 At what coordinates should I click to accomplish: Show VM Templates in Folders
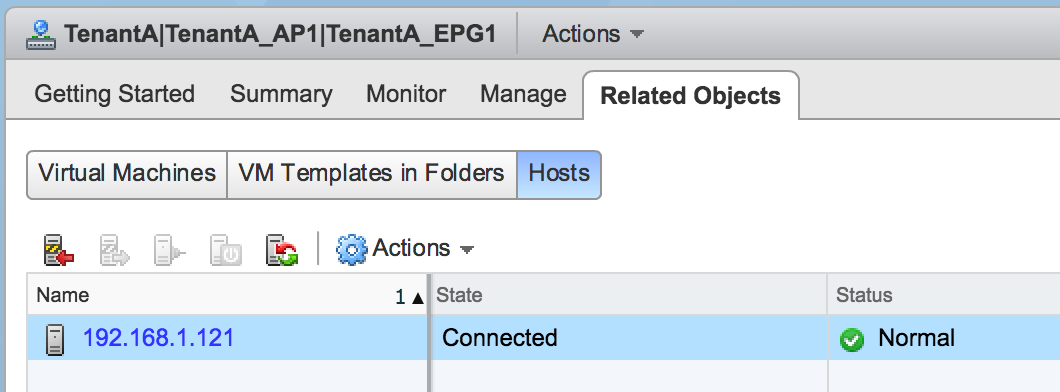372,174
